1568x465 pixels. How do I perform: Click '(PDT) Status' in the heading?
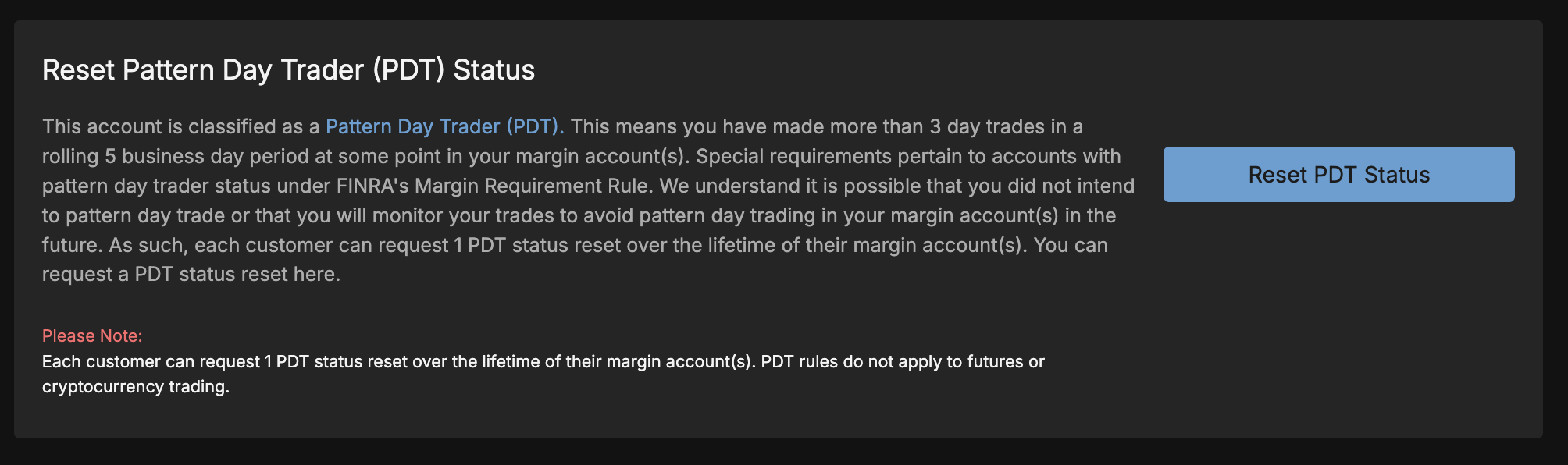(453, 70)
